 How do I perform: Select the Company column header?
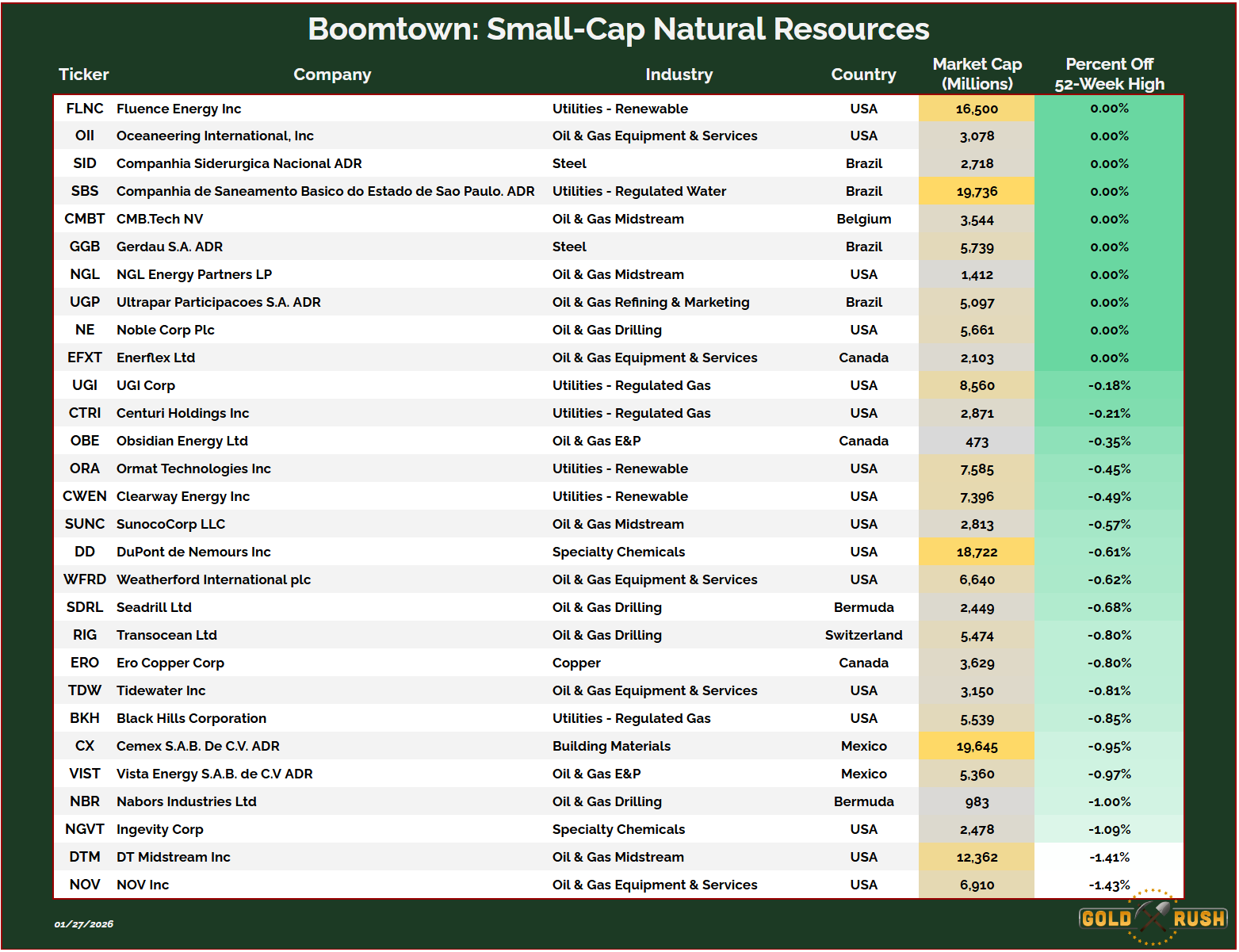(332, 75)
